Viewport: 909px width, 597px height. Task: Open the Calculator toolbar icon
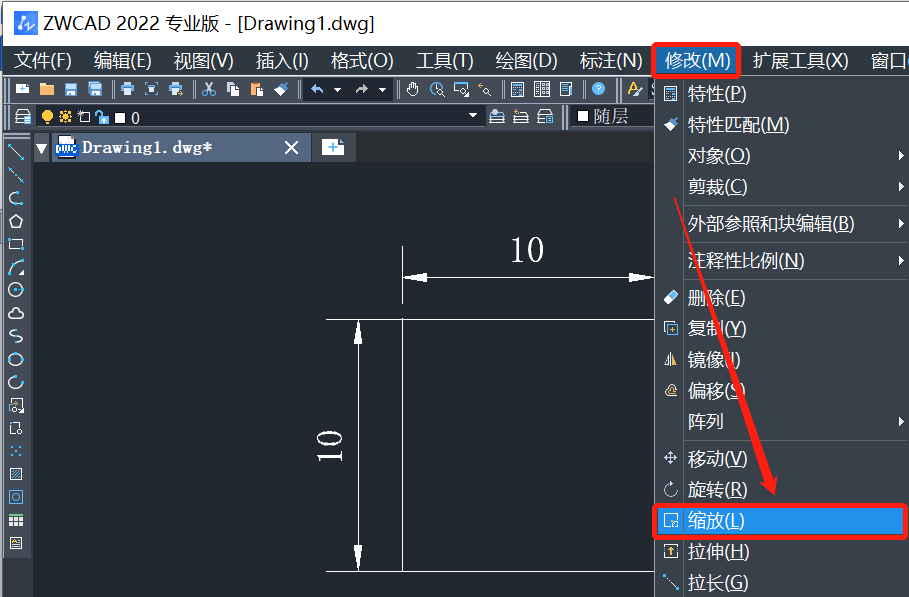tap(518, 89)
